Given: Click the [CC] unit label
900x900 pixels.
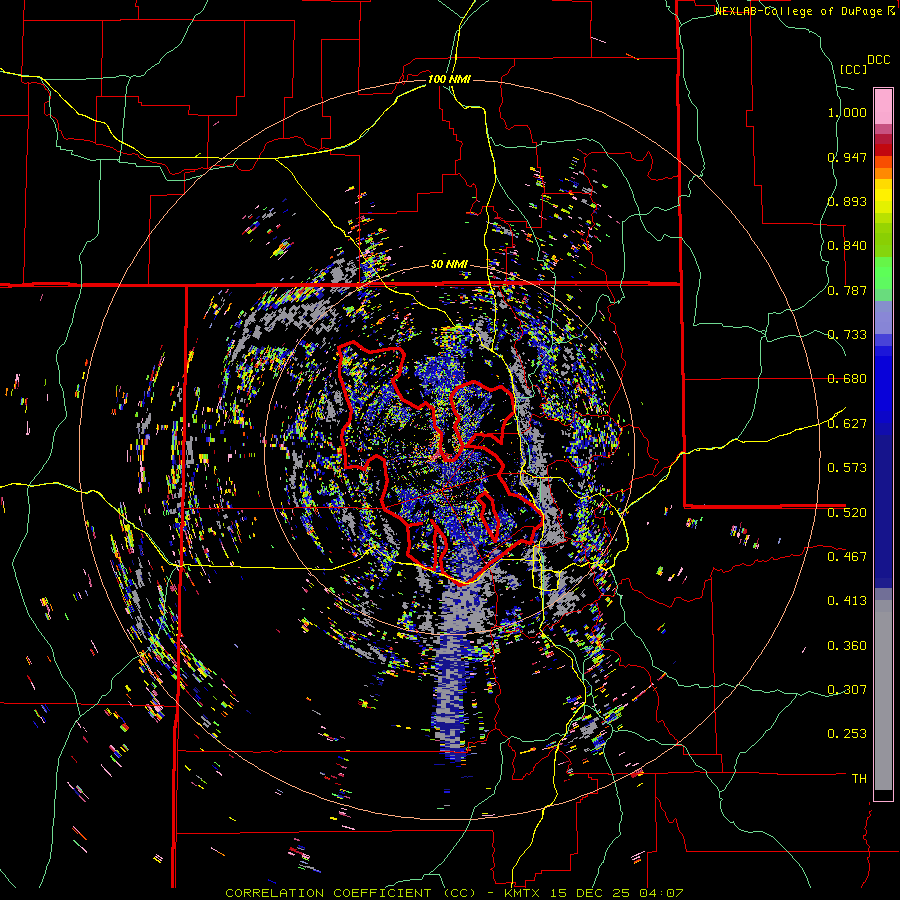Looking at the screenshot, I should [x=854, y=69].
